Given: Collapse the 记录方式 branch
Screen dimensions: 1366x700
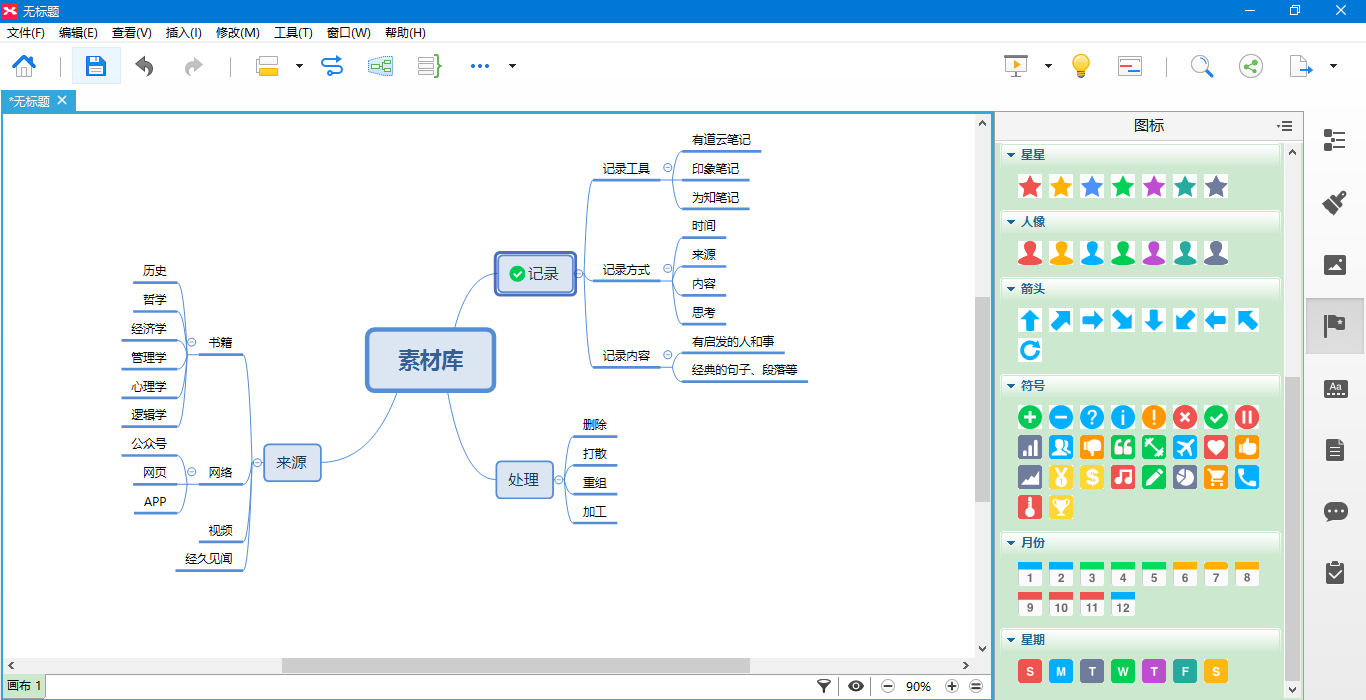Looking at the screenshot, I should point(668,269).
